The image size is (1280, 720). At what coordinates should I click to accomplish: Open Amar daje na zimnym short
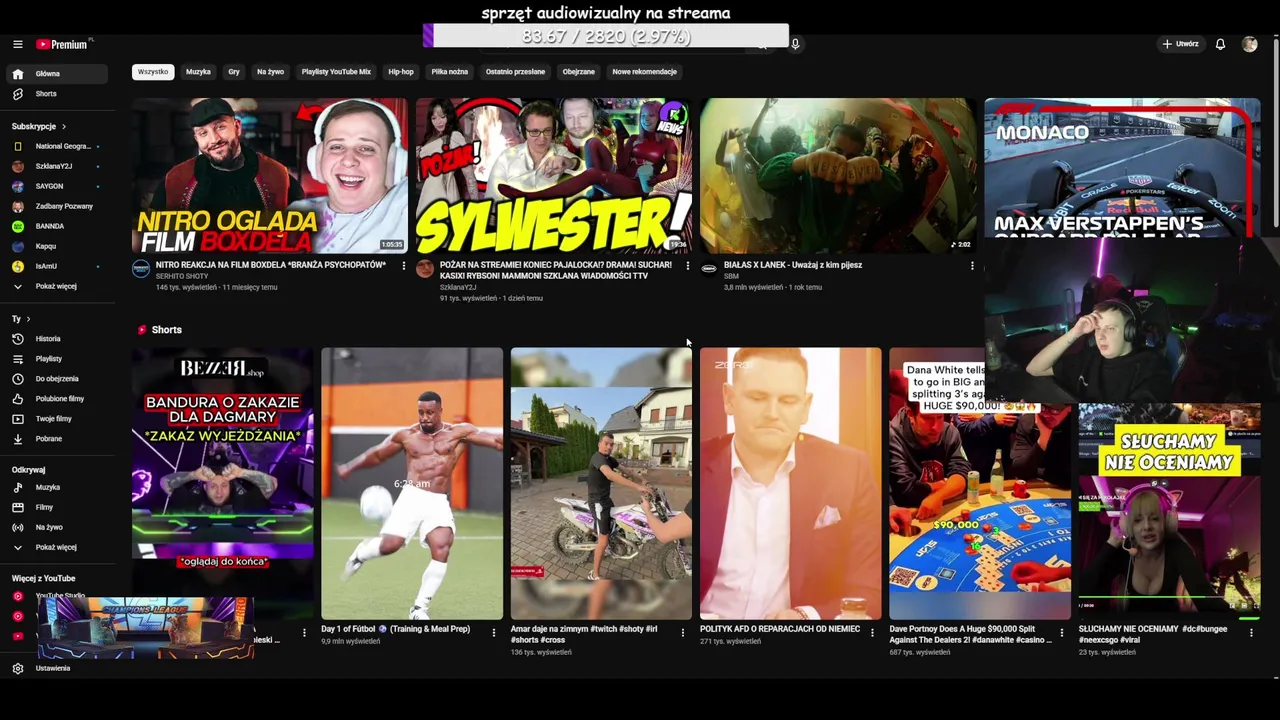[x=601, y=484]
